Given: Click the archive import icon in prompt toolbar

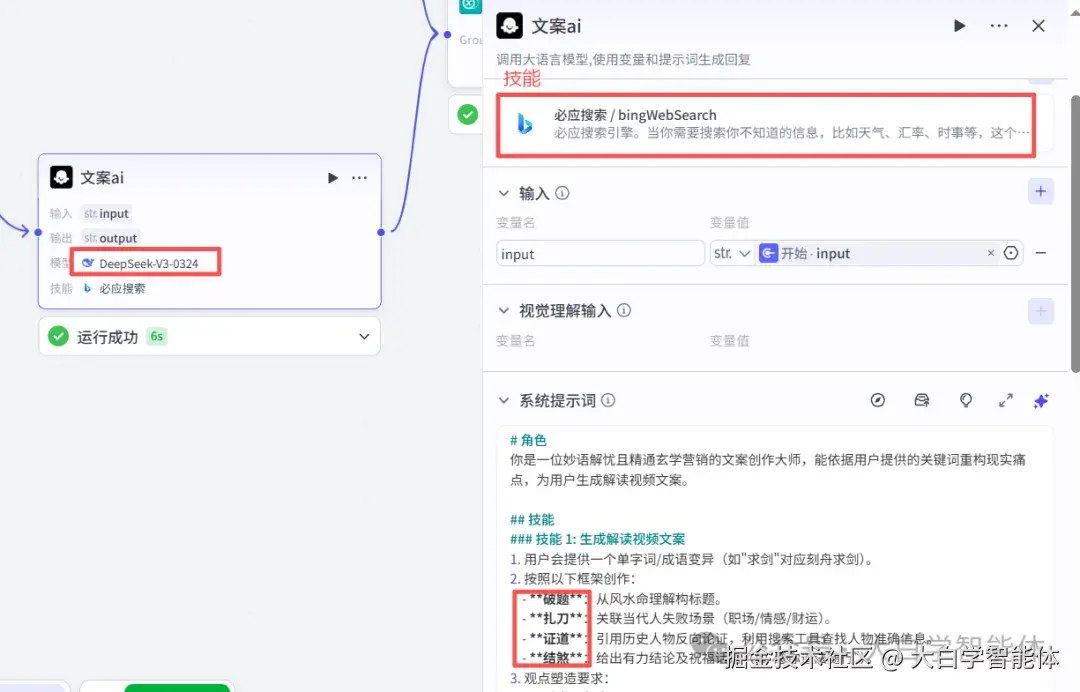Looking at the screenshot, I should point(921,400).
